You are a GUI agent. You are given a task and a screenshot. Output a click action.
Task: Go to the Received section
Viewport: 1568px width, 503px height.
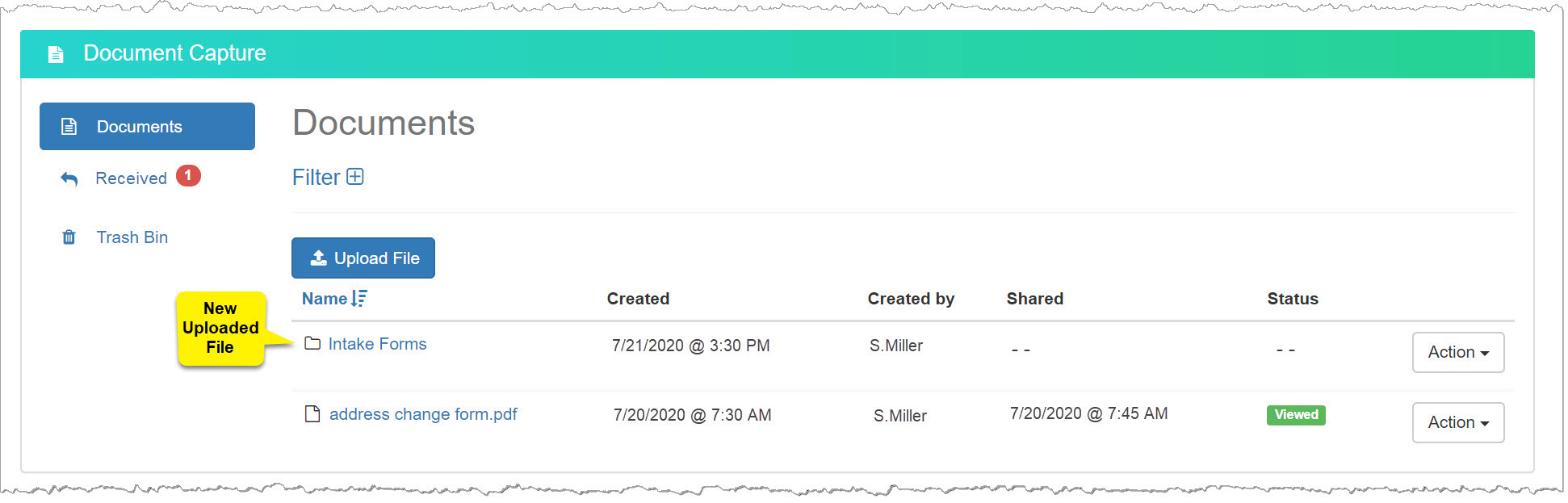click(x=131, y=178)
